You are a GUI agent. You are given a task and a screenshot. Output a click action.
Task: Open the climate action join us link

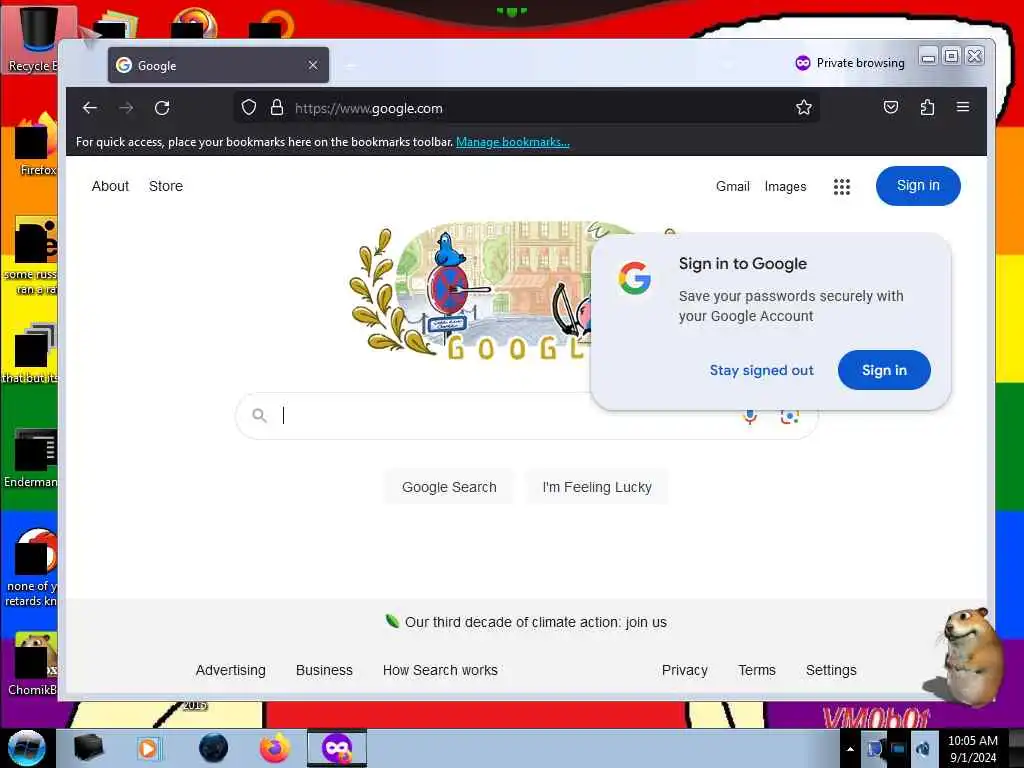[536, 622]
